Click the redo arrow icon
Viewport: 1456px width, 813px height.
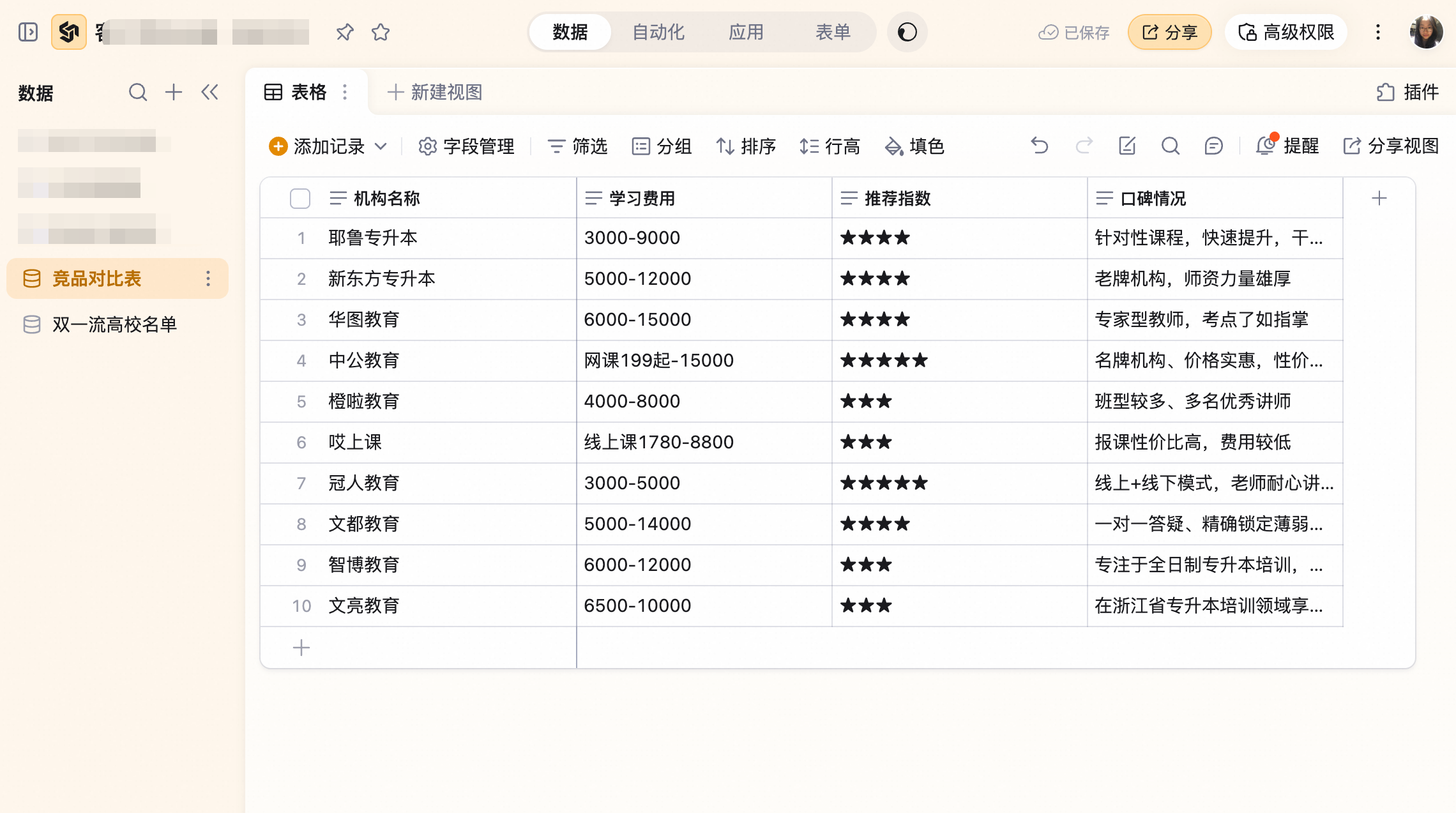1084,146
